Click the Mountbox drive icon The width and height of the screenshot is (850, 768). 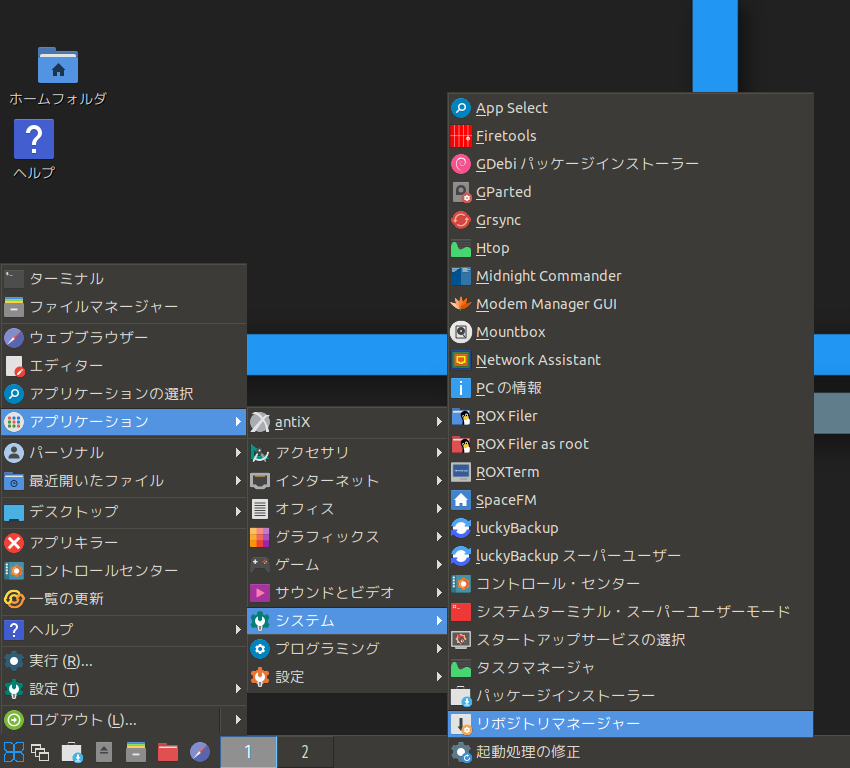461,332
